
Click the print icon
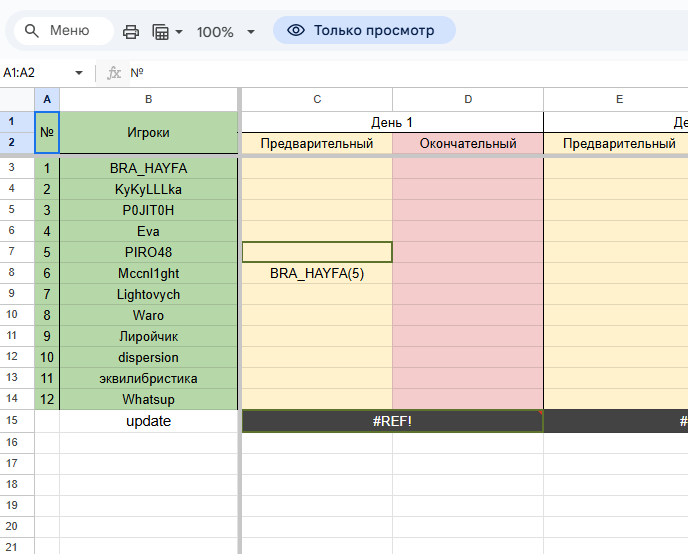point(131,32)
